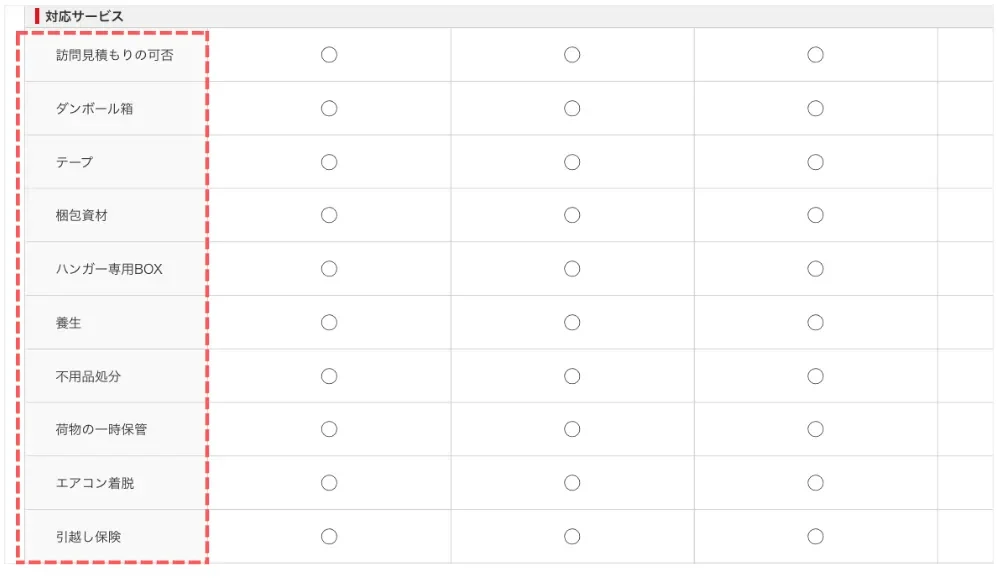Click the 引越し保険 row label
This screenshot has width=1000, height=578.
(88, 537)
